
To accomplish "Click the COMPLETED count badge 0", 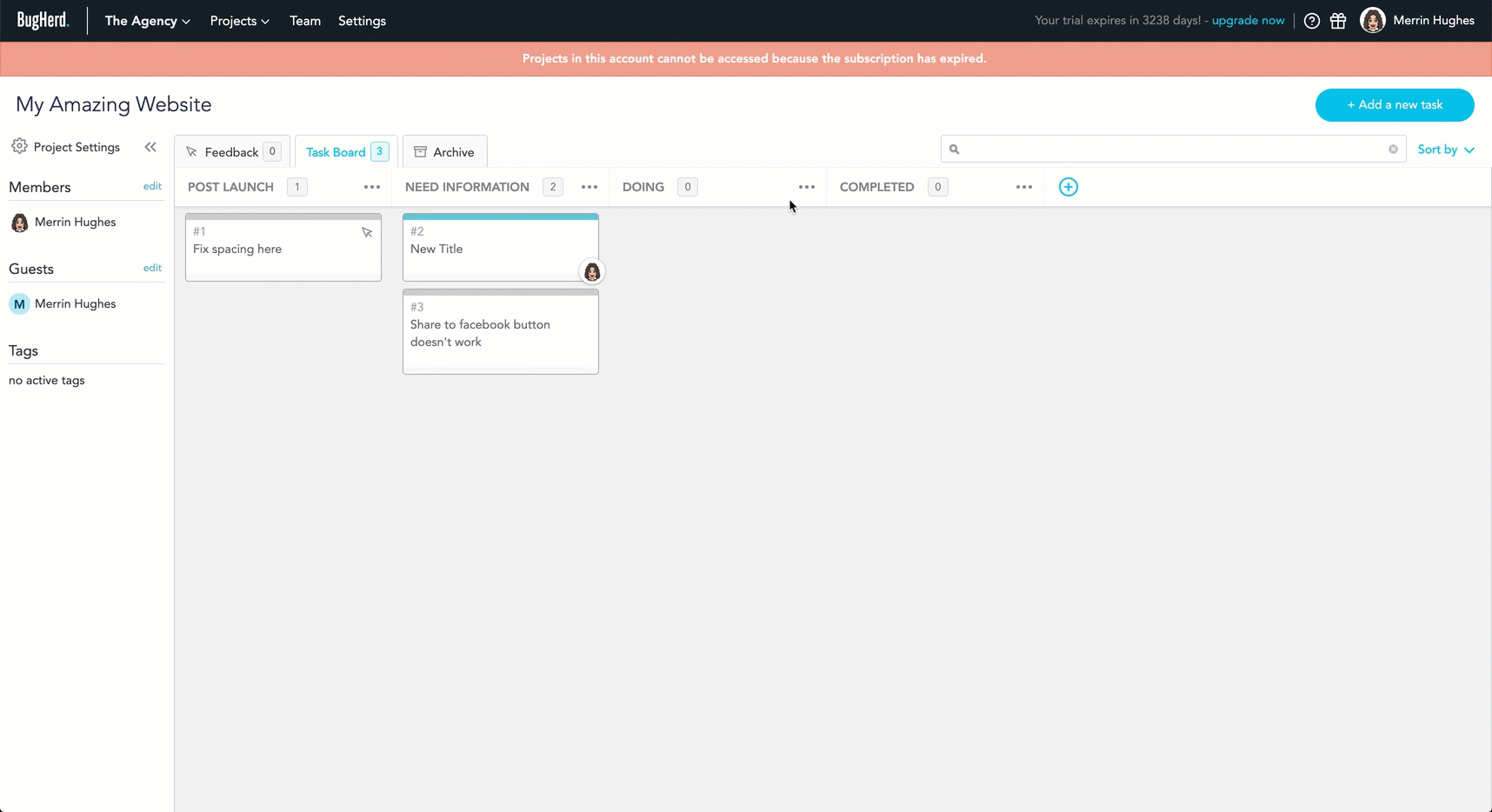I will (937, 187).
